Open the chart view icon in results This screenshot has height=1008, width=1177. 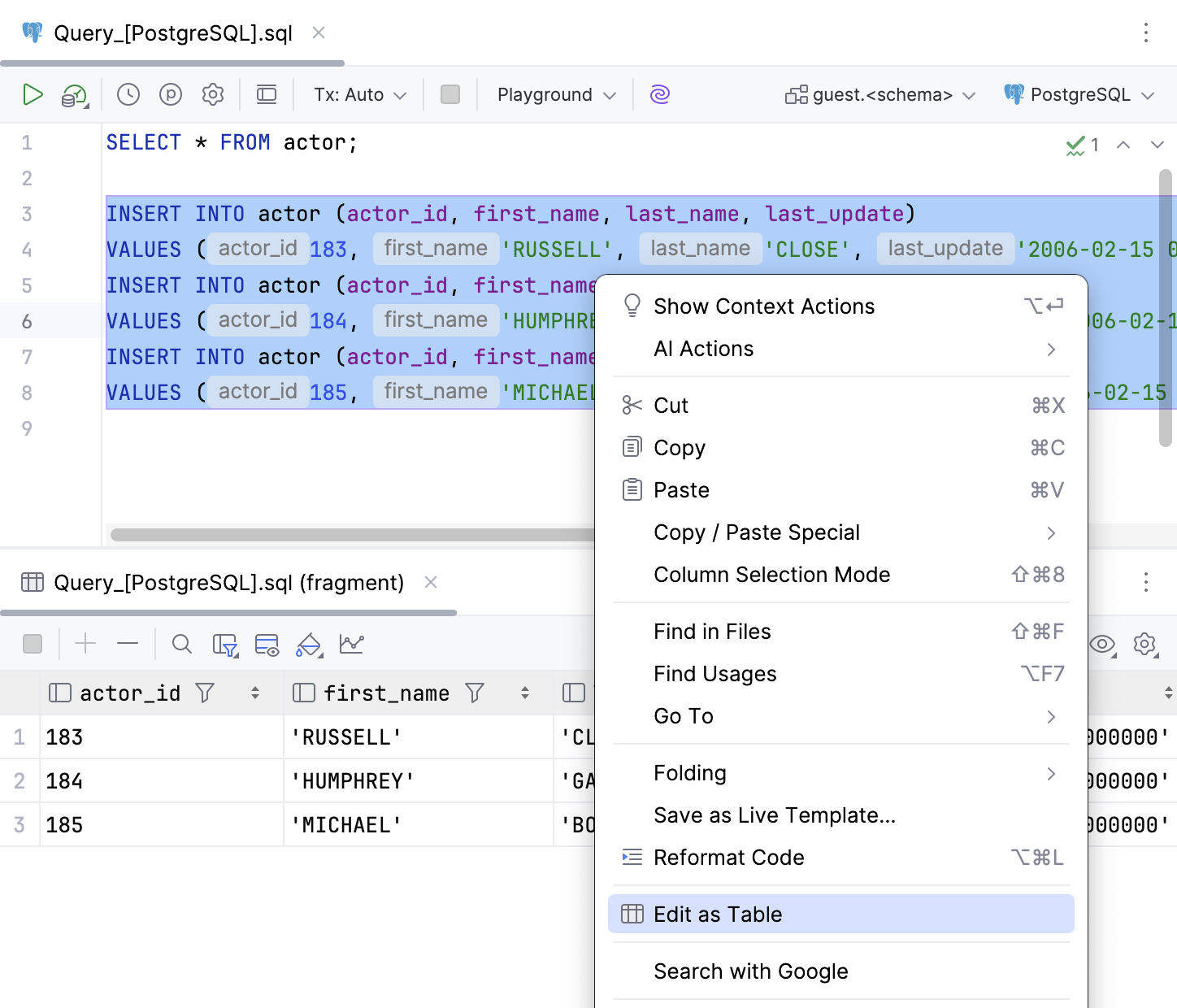[x=353, y=644]
